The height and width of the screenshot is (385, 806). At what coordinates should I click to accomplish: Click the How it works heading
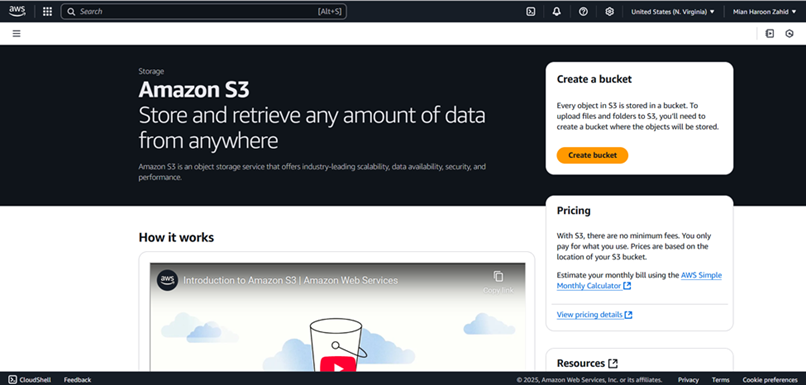176,237
